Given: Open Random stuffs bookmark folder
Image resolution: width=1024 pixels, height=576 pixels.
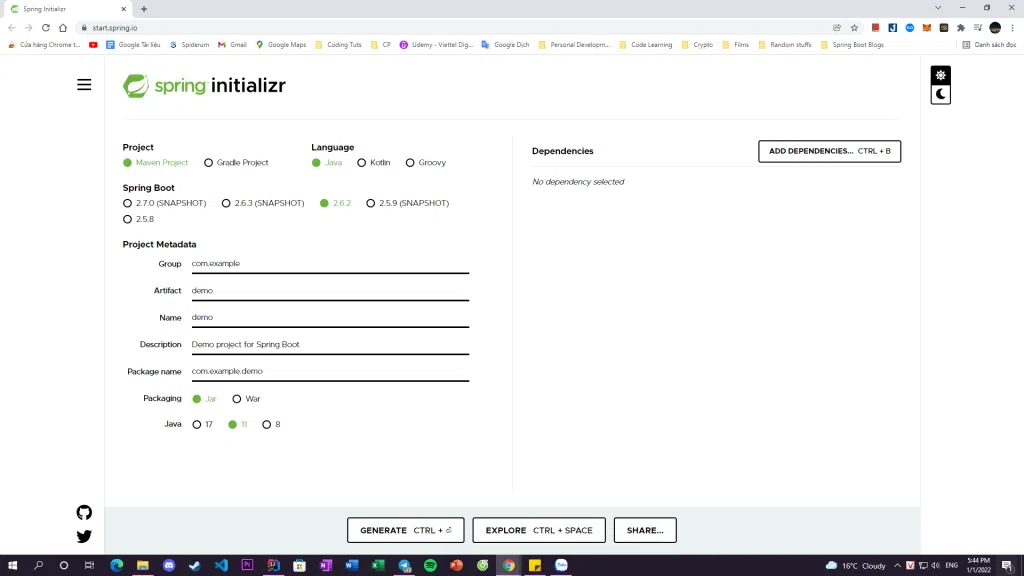Looking at the screenshot, I should pyautogui.click(x=784, y=45).
